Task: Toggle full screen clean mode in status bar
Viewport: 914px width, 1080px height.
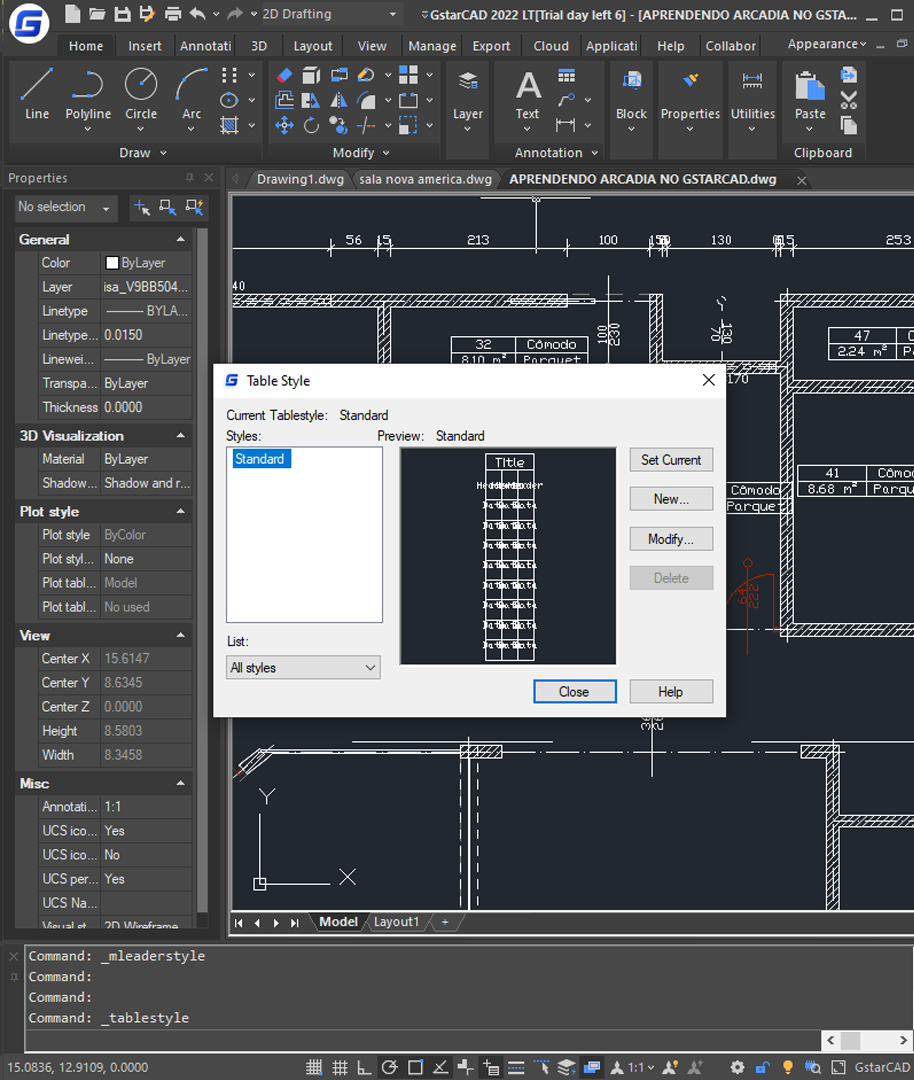Action: click(838, 1068)
